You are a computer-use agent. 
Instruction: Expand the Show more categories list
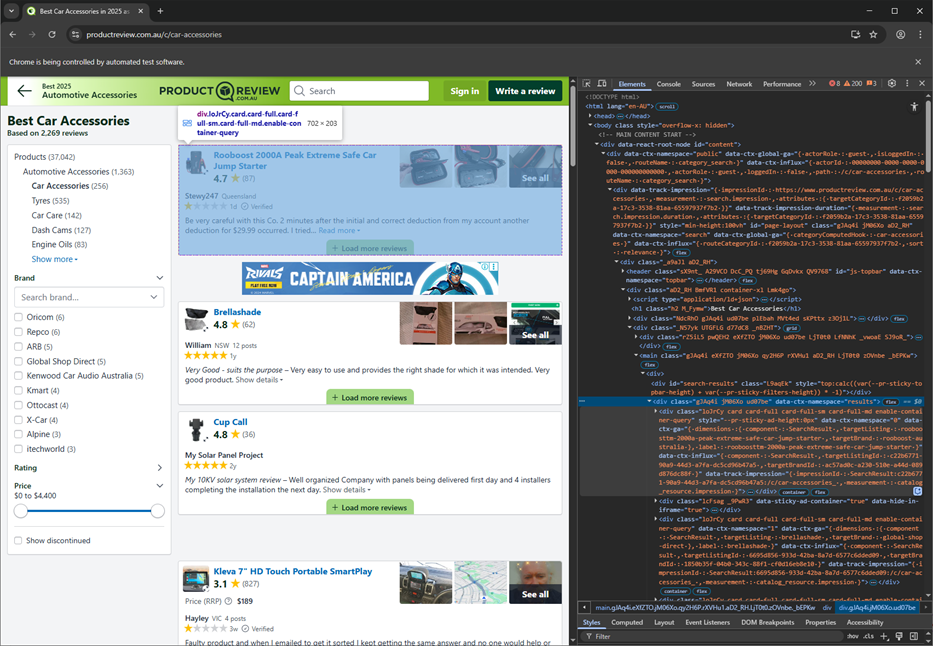coord(54,259)
